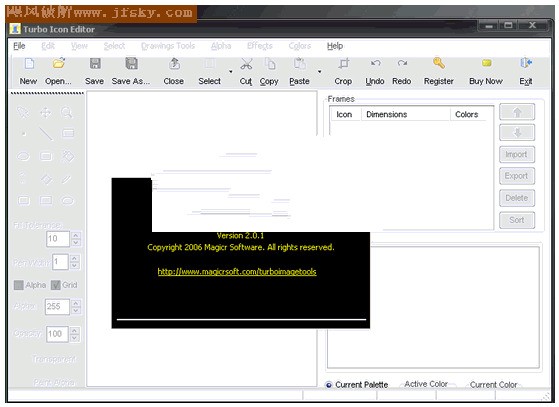Click the Undo arrow icon
Viewport: 559px width, 407px height.
tap(375, 63)
